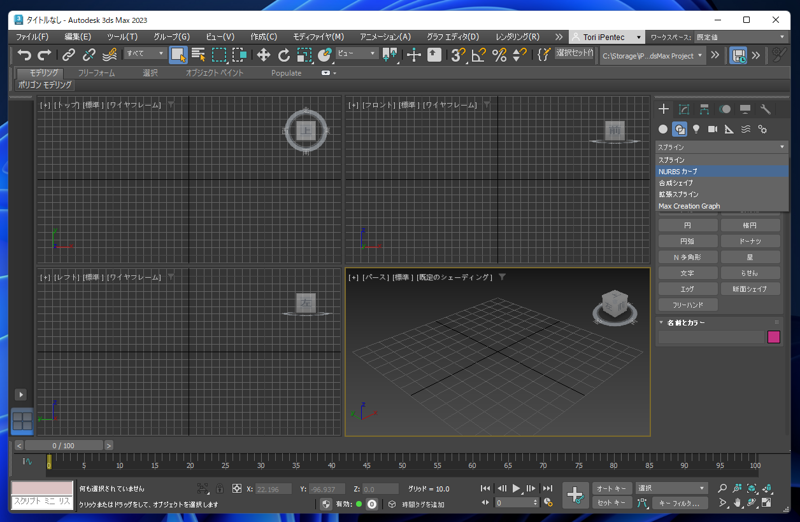Open the Modify command panel tab
The width and height of the screenshot is (800, 522).
(x=684, y=109)
